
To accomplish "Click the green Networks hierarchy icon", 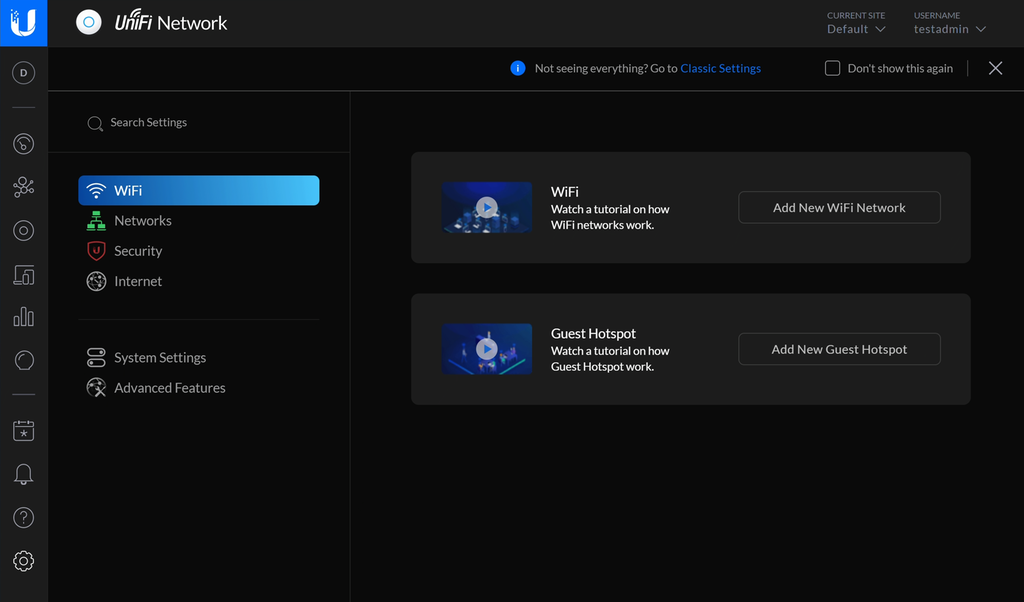I will click(x=96, y=221).
